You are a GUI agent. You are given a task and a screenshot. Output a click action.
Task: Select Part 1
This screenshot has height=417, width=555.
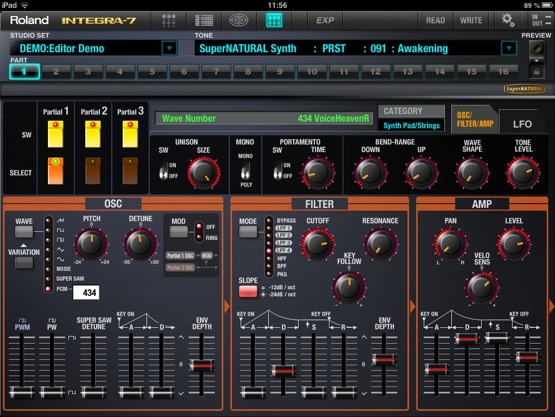click(x=24, y=72)
